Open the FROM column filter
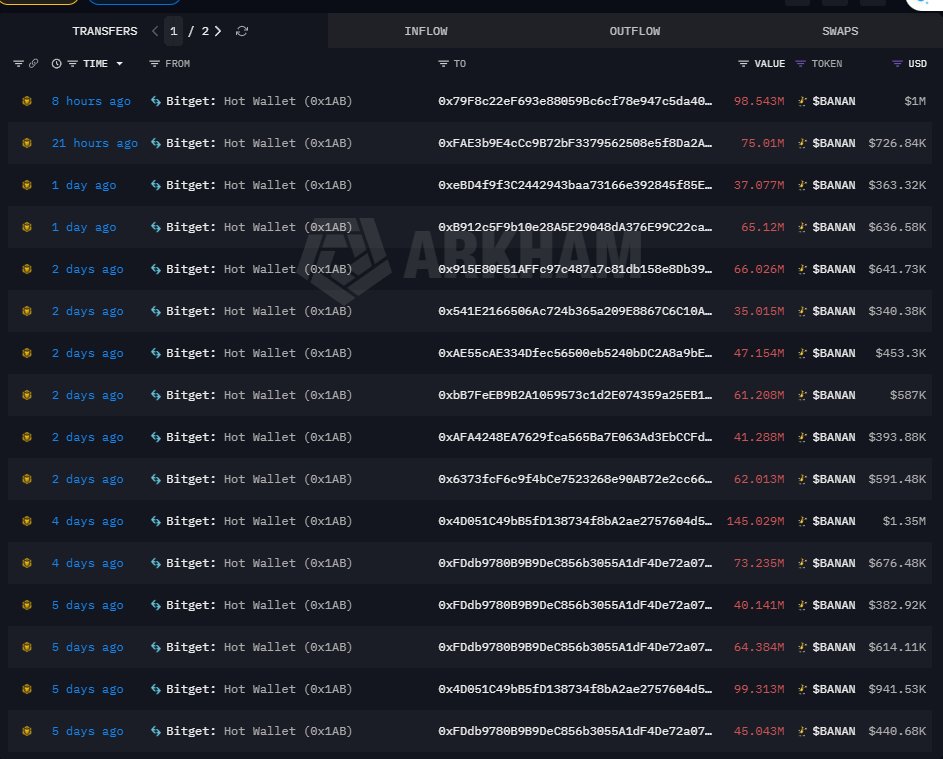Image resolution: width=943 pixels, height=759 pixels. pyautogui.click(x=155, y=64)
